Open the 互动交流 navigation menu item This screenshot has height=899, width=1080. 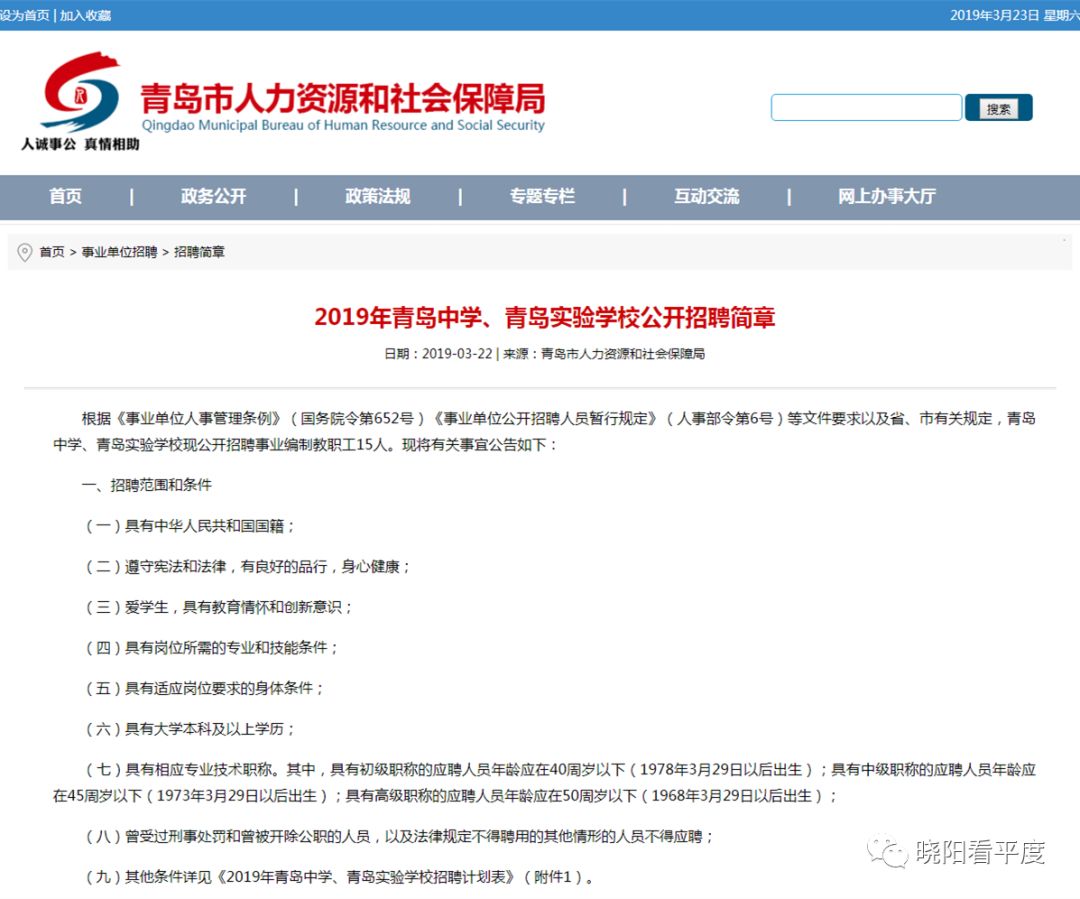(x=707, y=196)
